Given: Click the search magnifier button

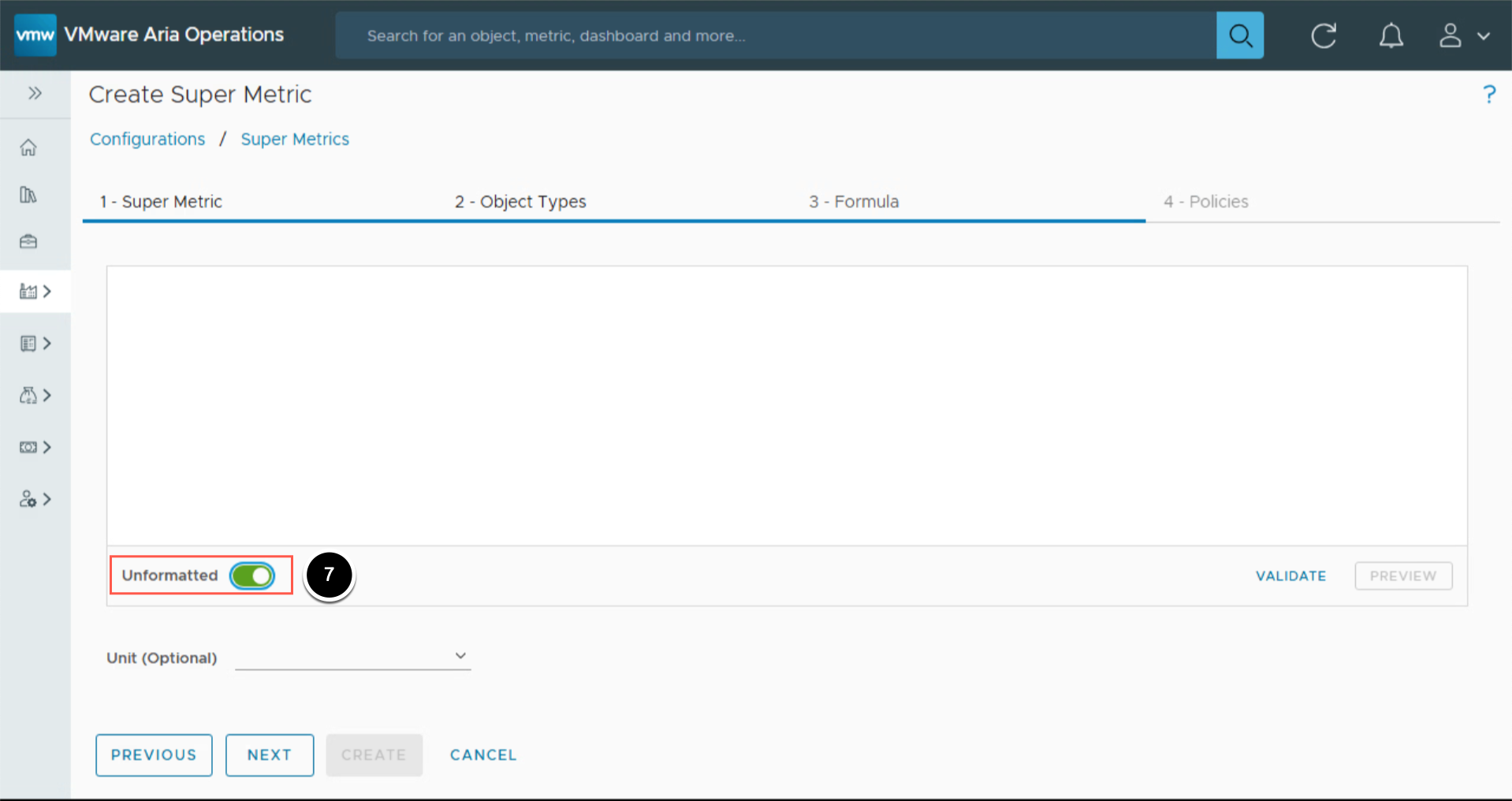Looking at the screenshot, I should pyautogui.click(x=1239, y=35).
